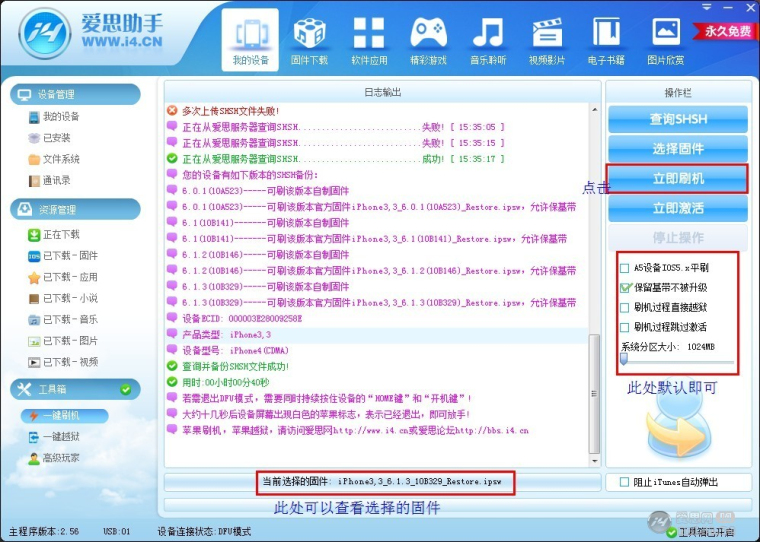
Task: Click 设备连接状态:DFU模式 in status bar
Action: click(204, 532)
